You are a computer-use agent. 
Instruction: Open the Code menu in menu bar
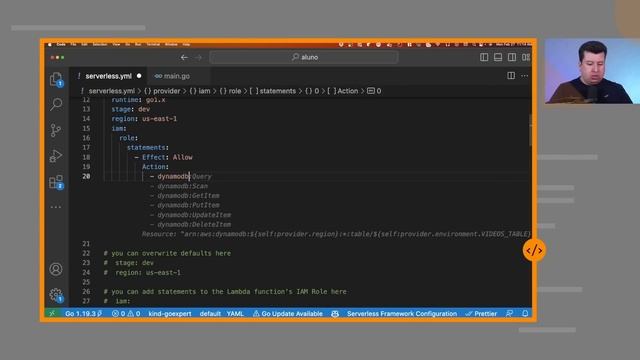61,44
